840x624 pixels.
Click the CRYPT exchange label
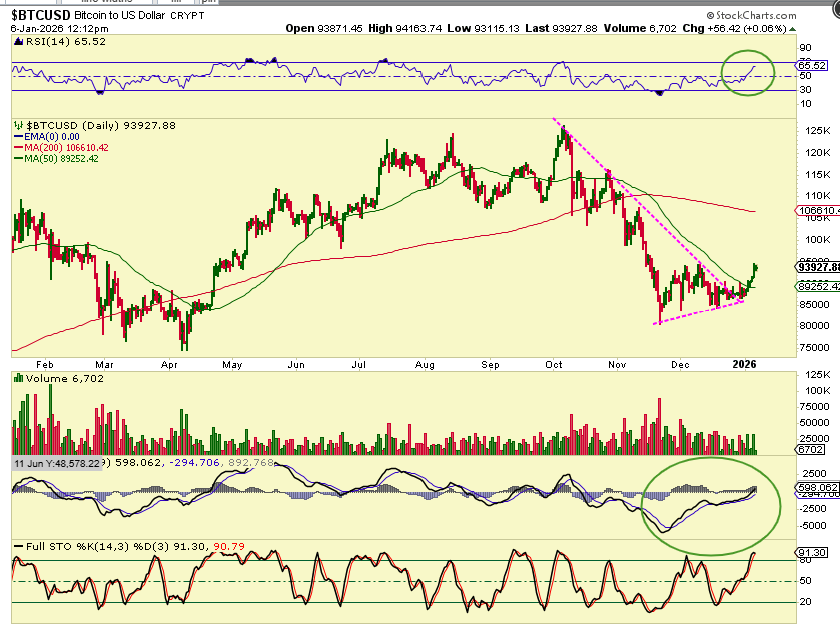[188, 16]
